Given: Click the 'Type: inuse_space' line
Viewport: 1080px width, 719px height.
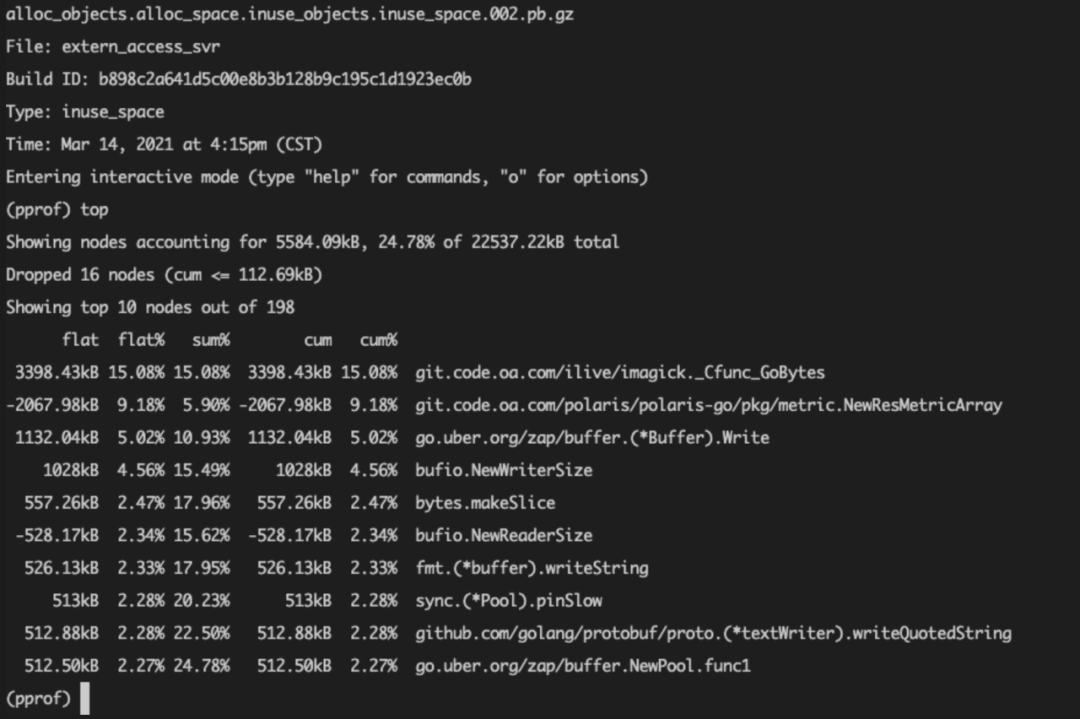Looking at the screenshot, I should tap(85, 112).
